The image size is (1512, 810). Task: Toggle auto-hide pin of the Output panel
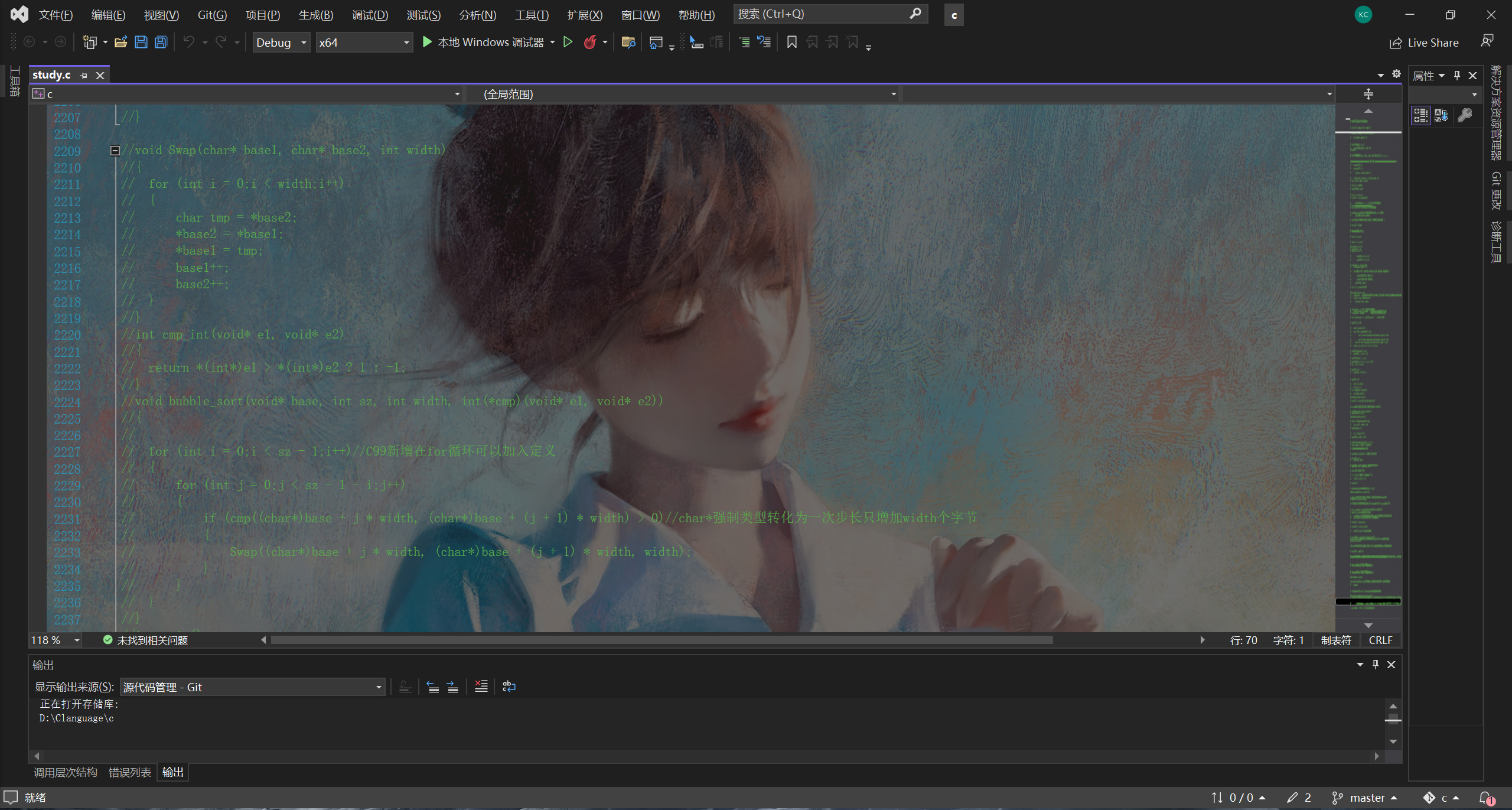[x=1376, y=665]
